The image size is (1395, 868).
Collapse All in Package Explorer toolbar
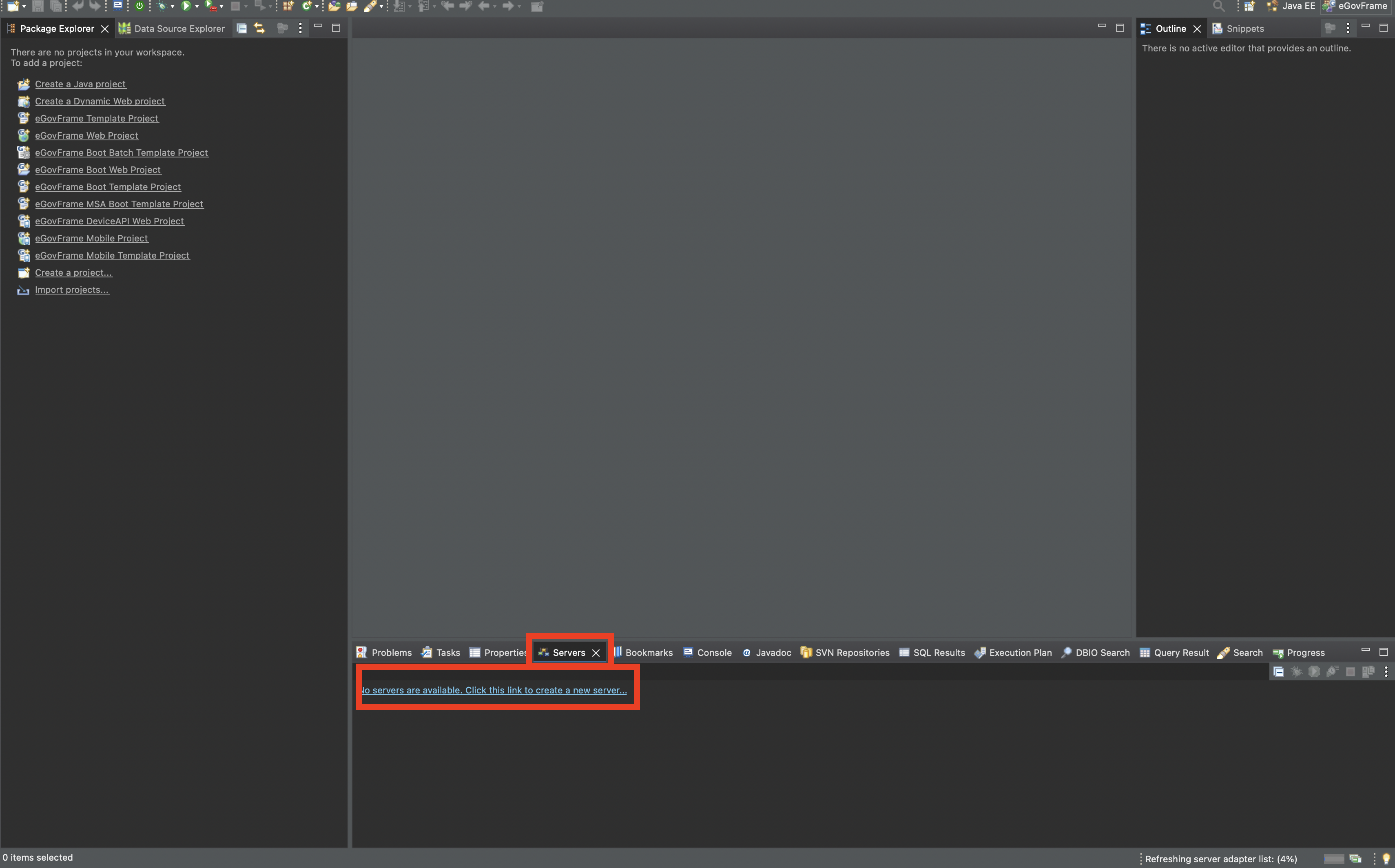[x=242, y=28]
